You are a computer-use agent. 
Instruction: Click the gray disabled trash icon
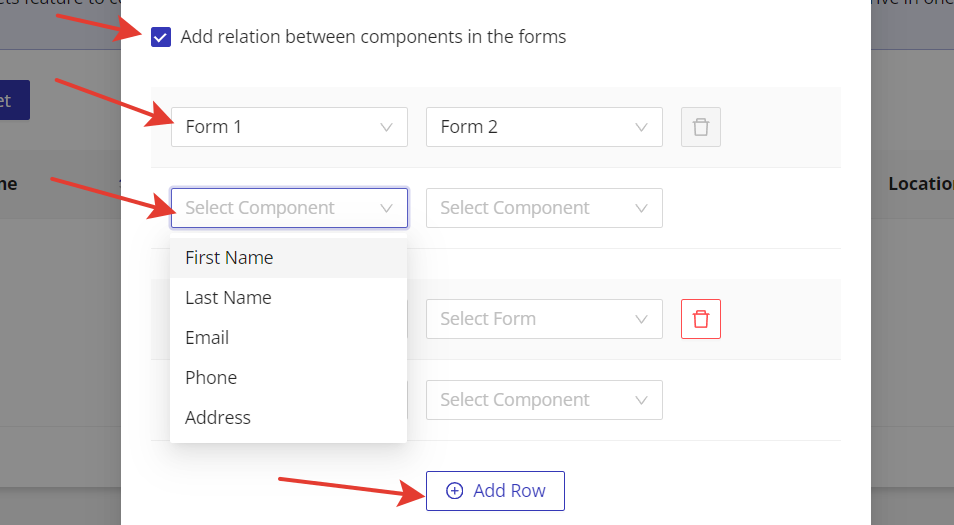click(x=701, y=127)
